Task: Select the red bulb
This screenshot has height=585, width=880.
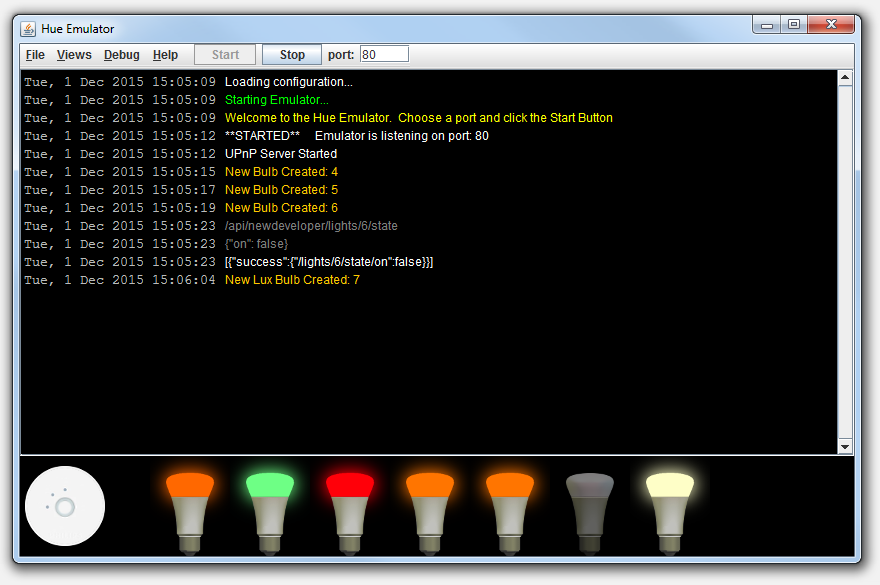Action: coord(350,512)
